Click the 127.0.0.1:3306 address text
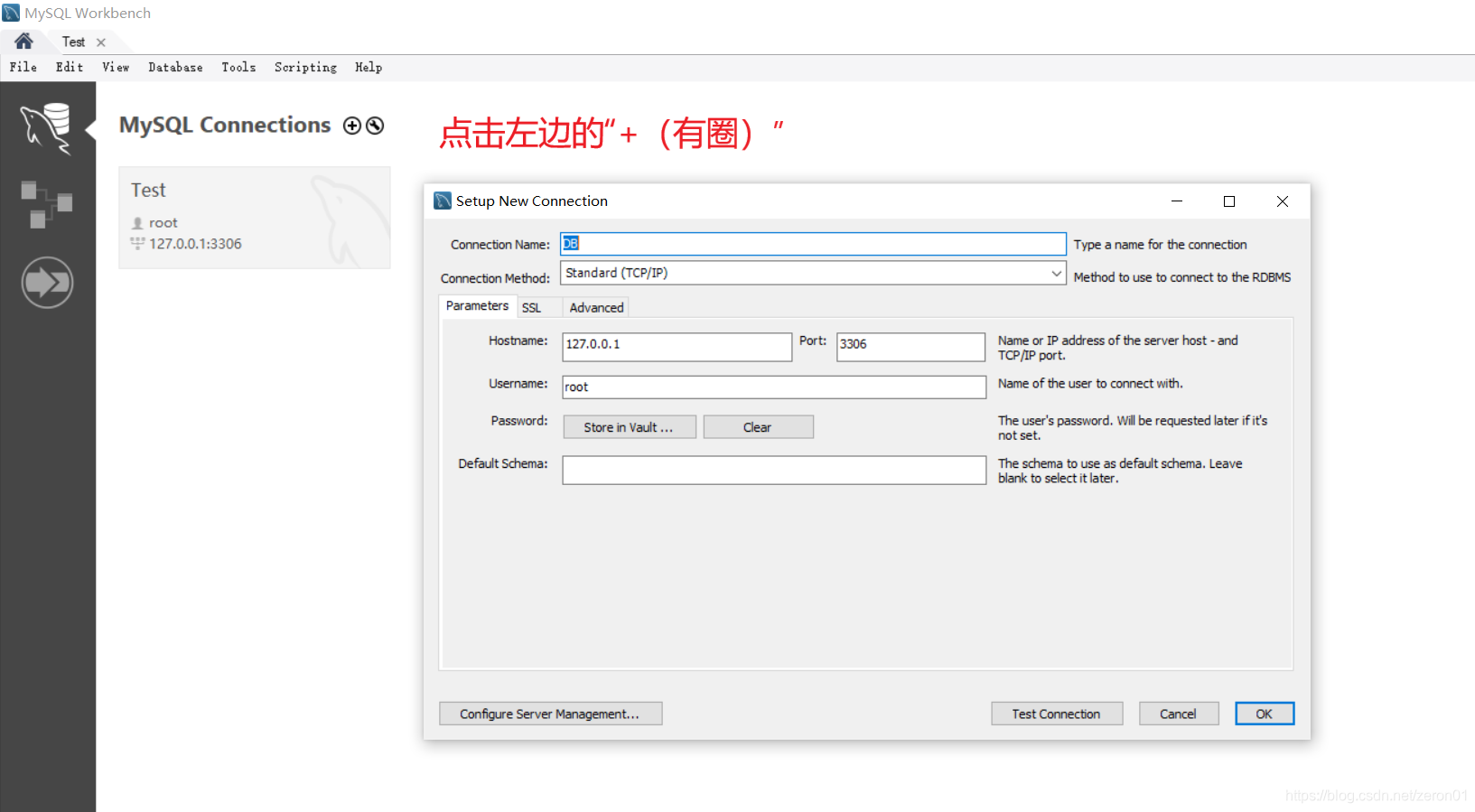This screenshot has width=1475, height=812. (x=195, y=244)
